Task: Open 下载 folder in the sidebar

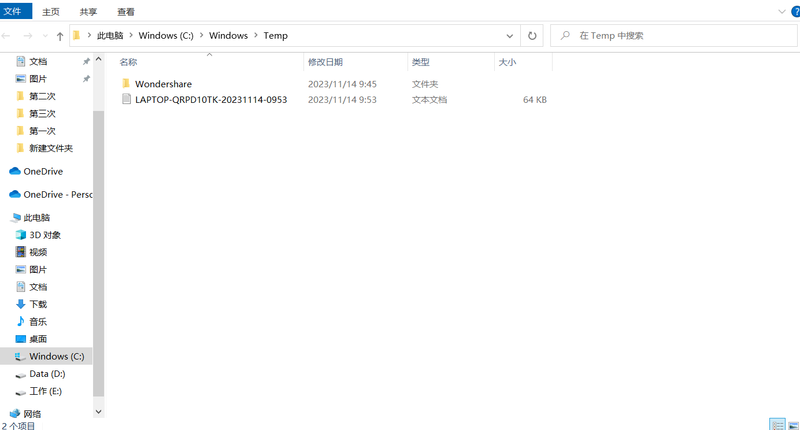Action: pos(38,304)
